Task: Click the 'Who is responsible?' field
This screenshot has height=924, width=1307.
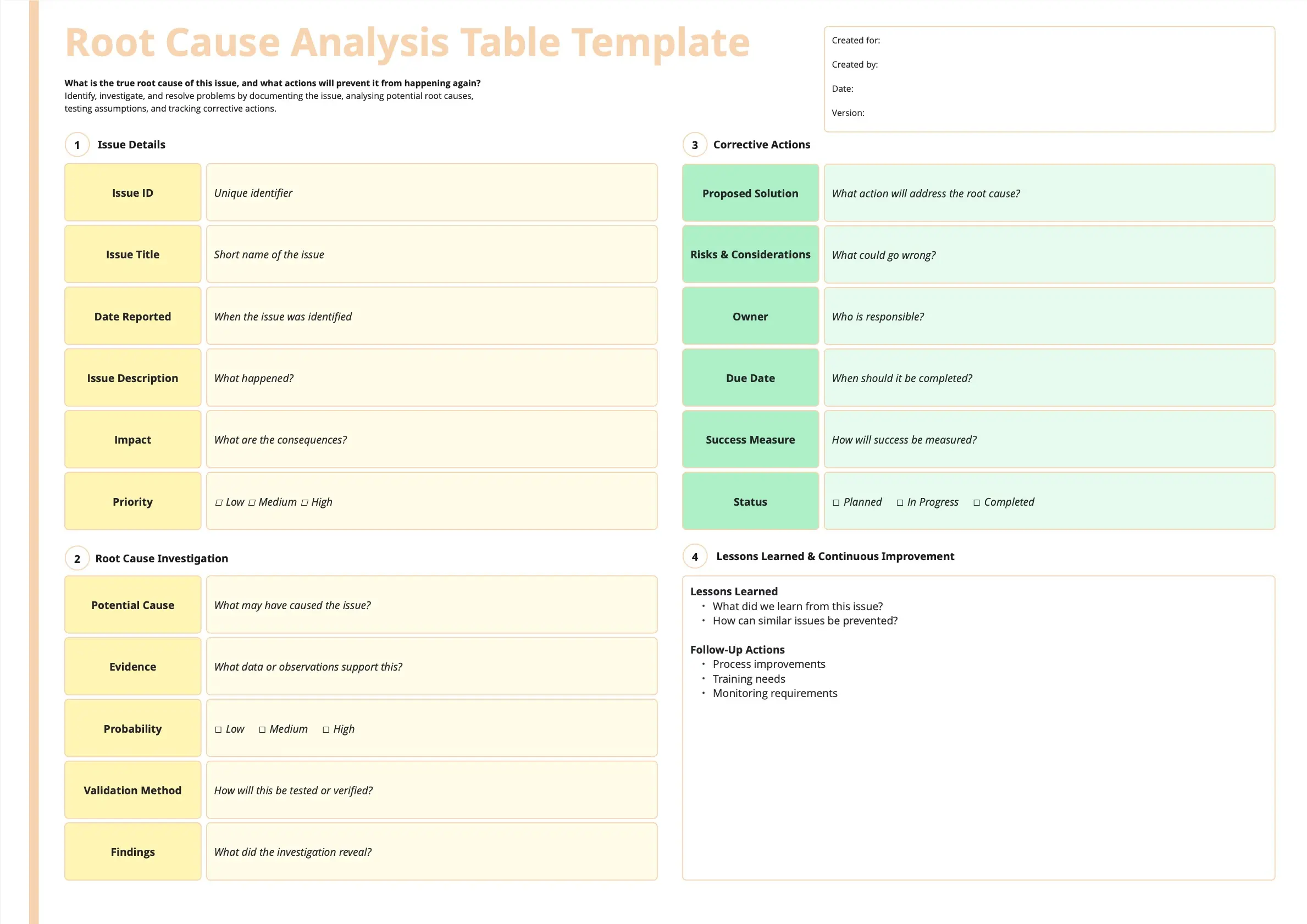Action: tap(1050, 316)
